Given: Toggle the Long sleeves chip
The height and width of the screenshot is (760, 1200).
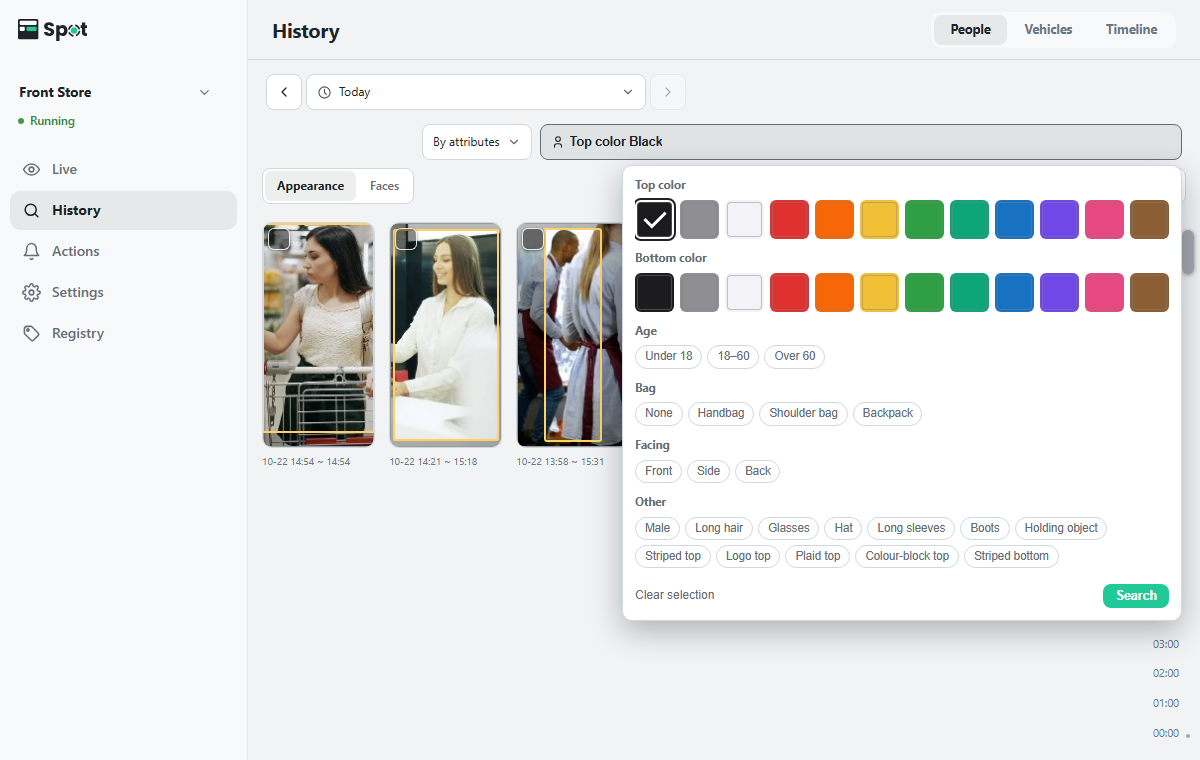Looking at the screenshot, I should point(911,528).
